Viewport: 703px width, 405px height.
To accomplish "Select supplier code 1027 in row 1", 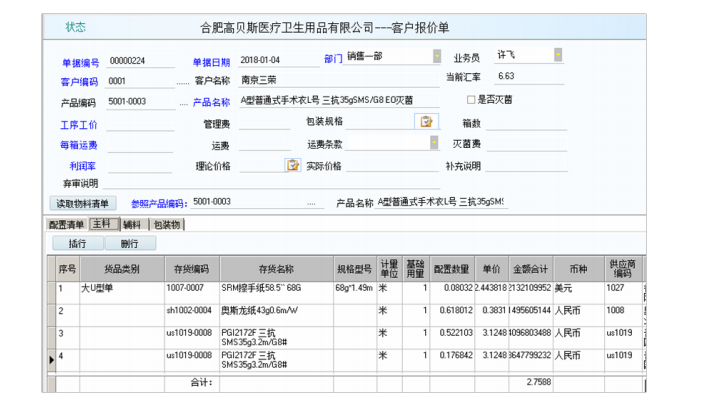I will pyautogui.click(x=622, y=293).
